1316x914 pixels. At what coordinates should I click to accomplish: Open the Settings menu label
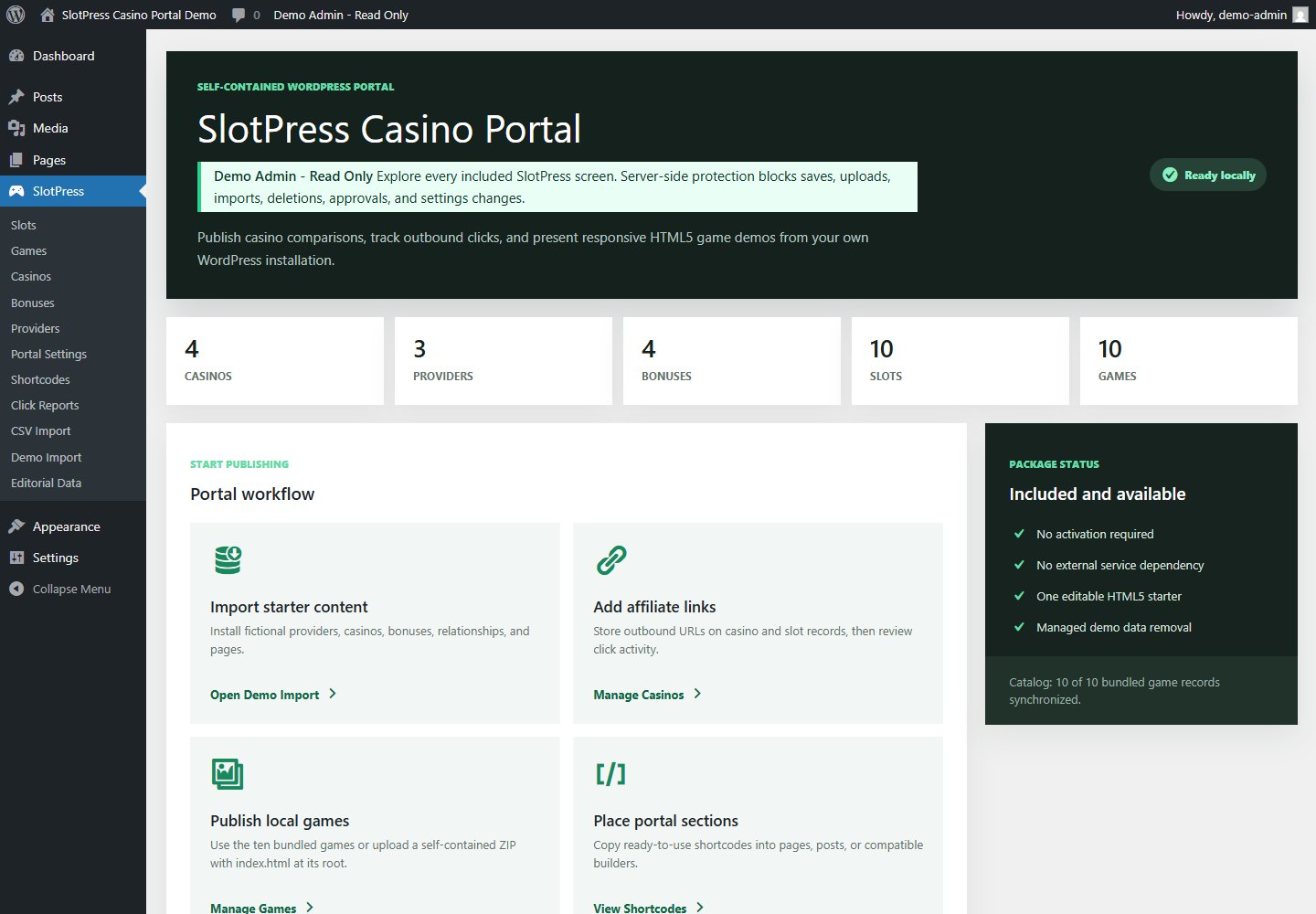pos(56,558)
